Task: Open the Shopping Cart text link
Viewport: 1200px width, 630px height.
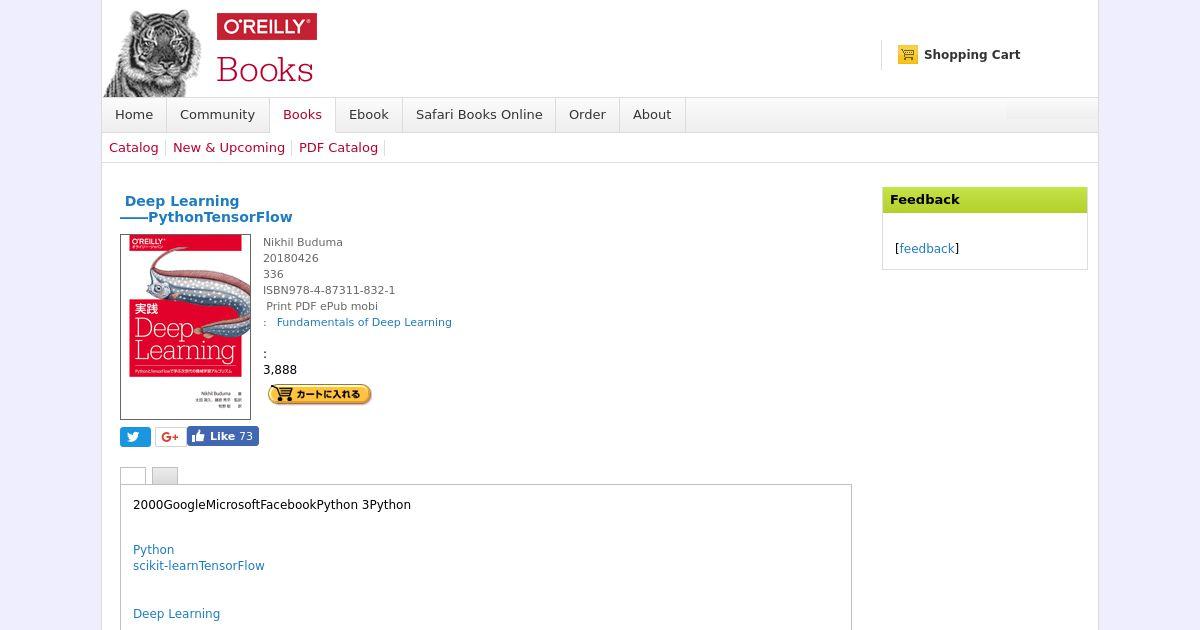Action: point(972,55)
